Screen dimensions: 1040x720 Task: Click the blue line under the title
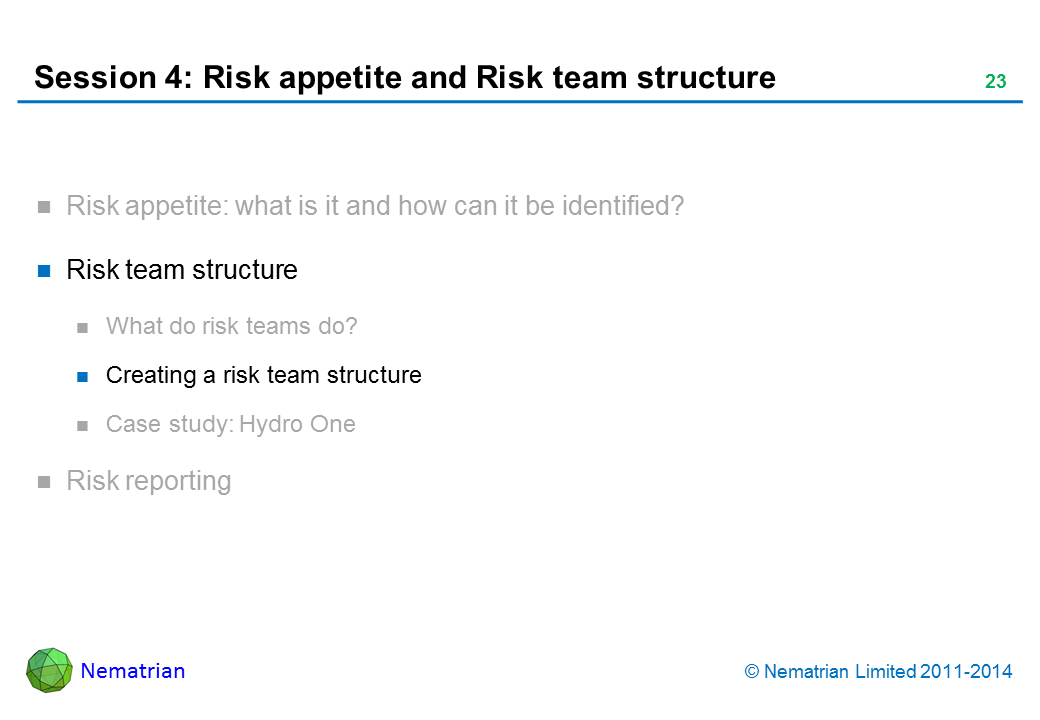point(520,102)
